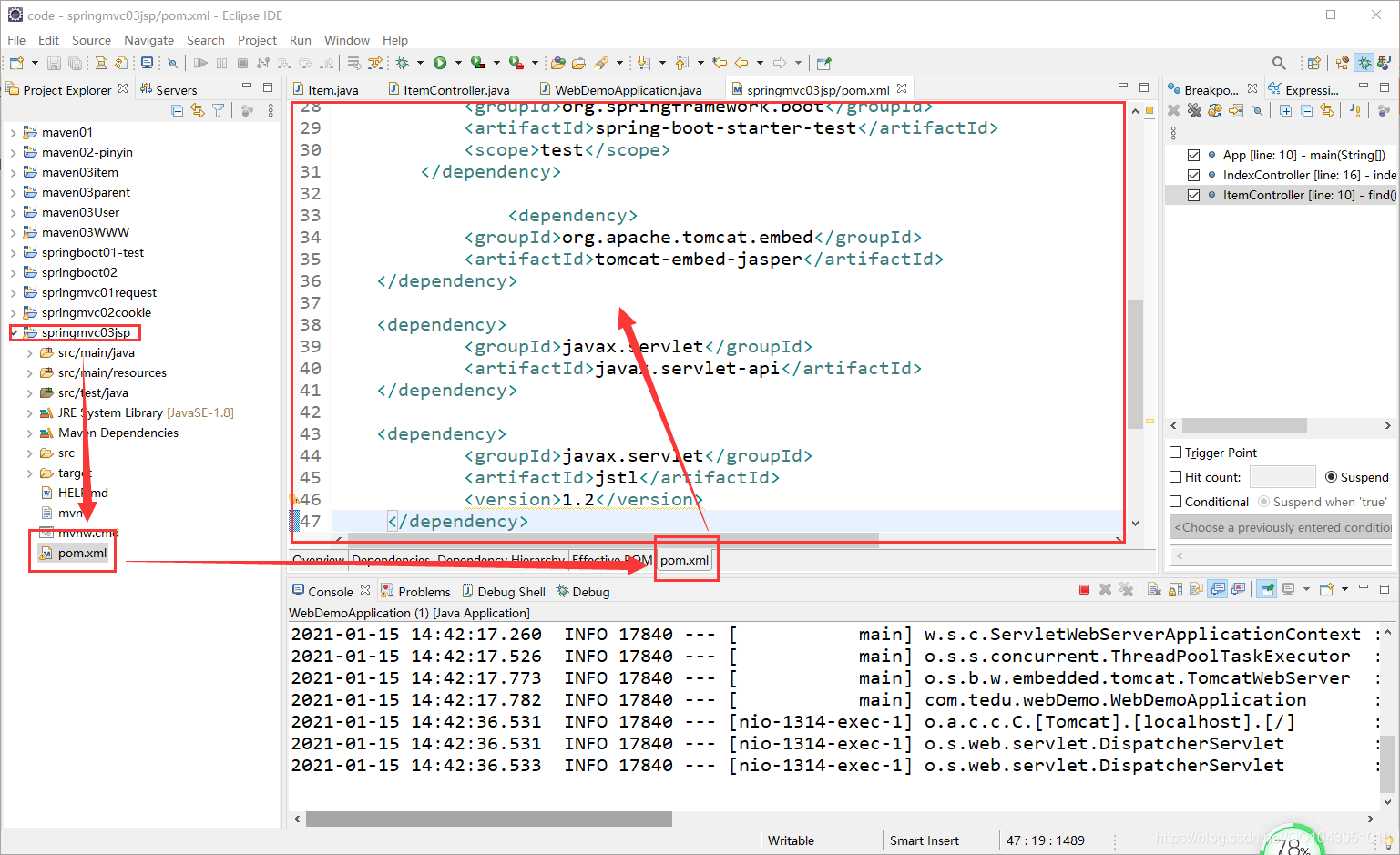Image resolution: width=1400 pixels, height=855 pixels.
Task: Expand the src/main/java folder
Action: 29,352
